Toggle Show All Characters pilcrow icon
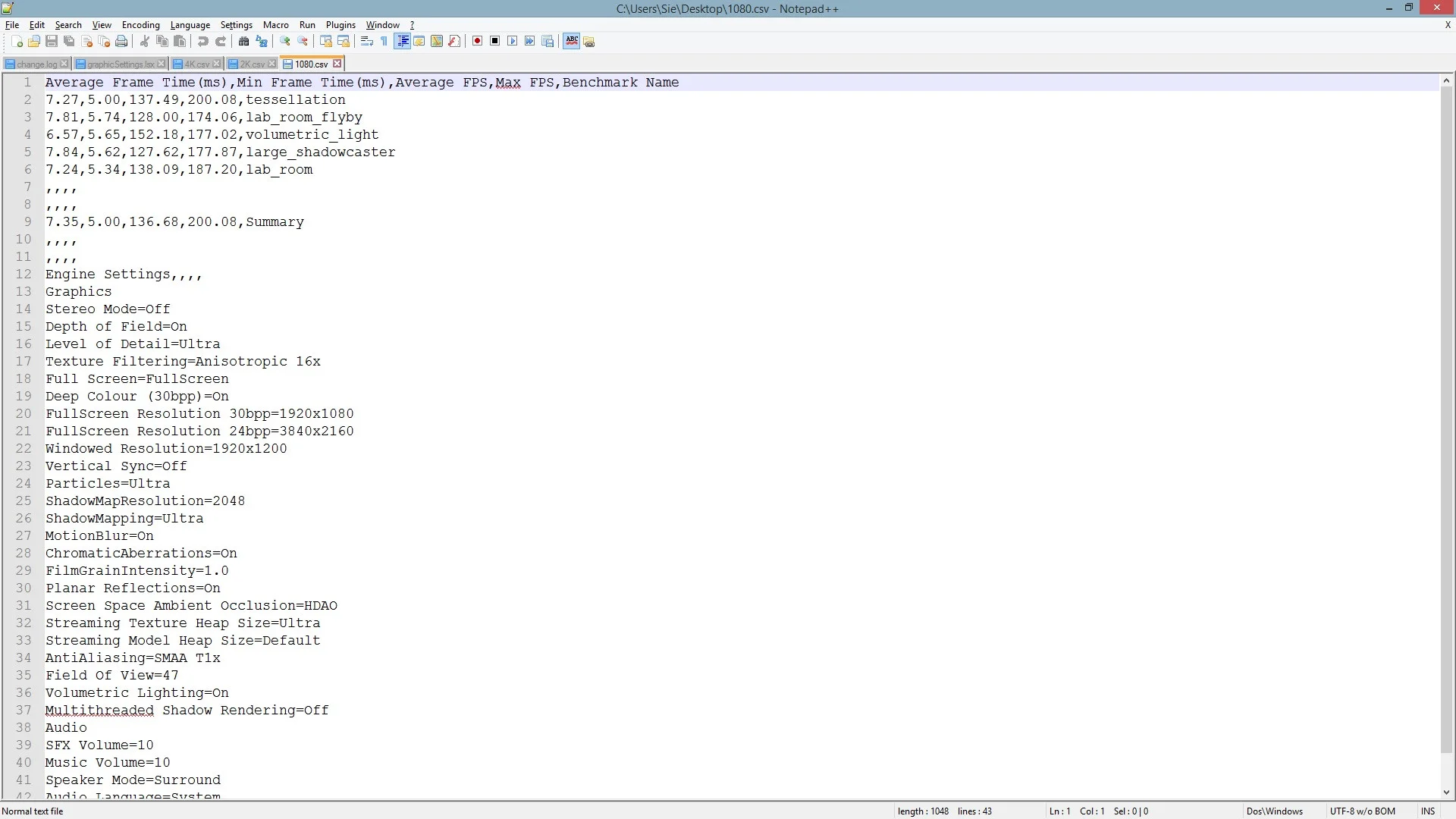Image resolution: width=1456 pixels, height=819 pixels. pos(384,41)
